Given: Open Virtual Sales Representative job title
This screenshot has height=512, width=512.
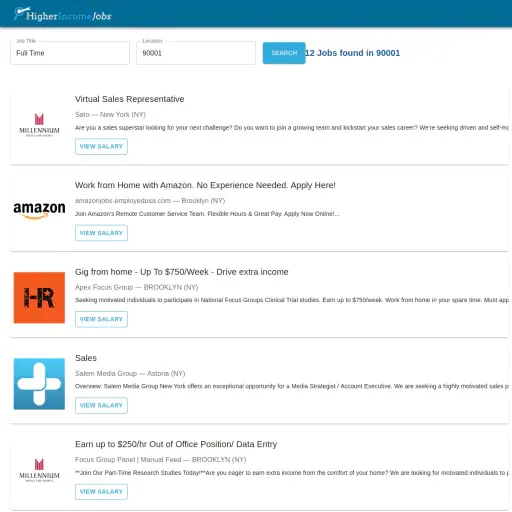Looking at the screenshot, I should [x=130, y=99].
